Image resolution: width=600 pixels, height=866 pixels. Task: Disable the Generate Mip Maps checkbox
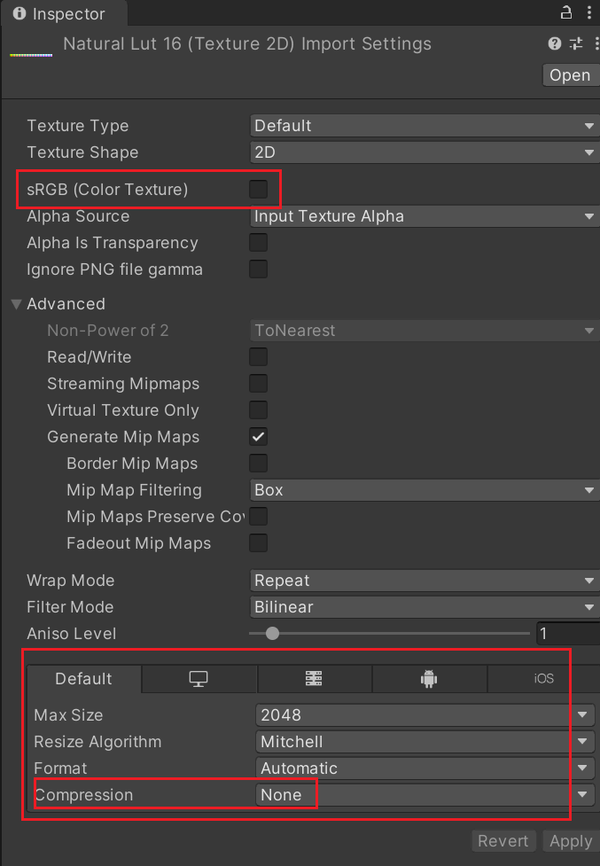(258, 437)
